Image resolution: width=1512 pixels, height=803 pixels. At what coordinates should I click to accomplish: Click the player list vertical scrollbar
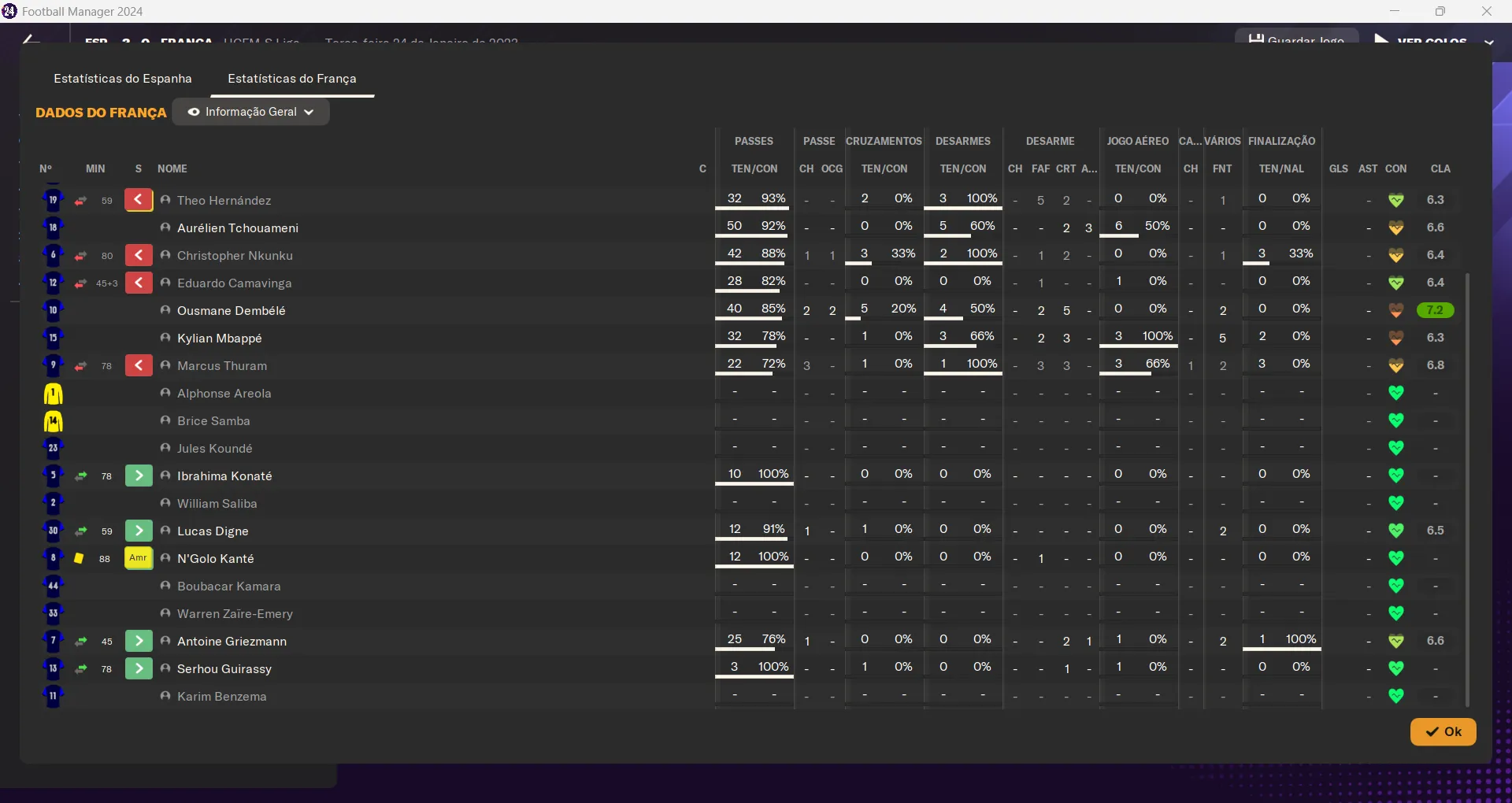1467,490
